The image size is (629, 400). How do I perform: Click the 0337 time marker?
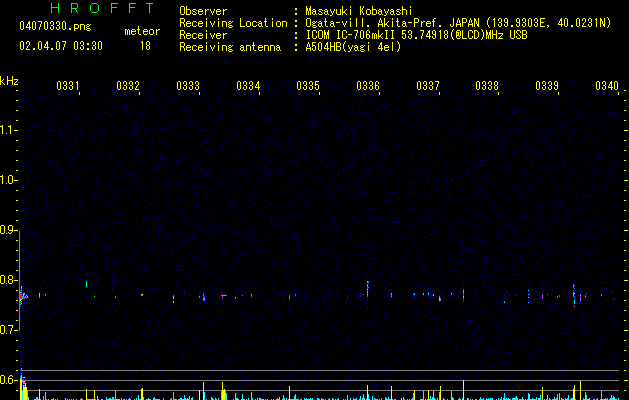[428, 86]
